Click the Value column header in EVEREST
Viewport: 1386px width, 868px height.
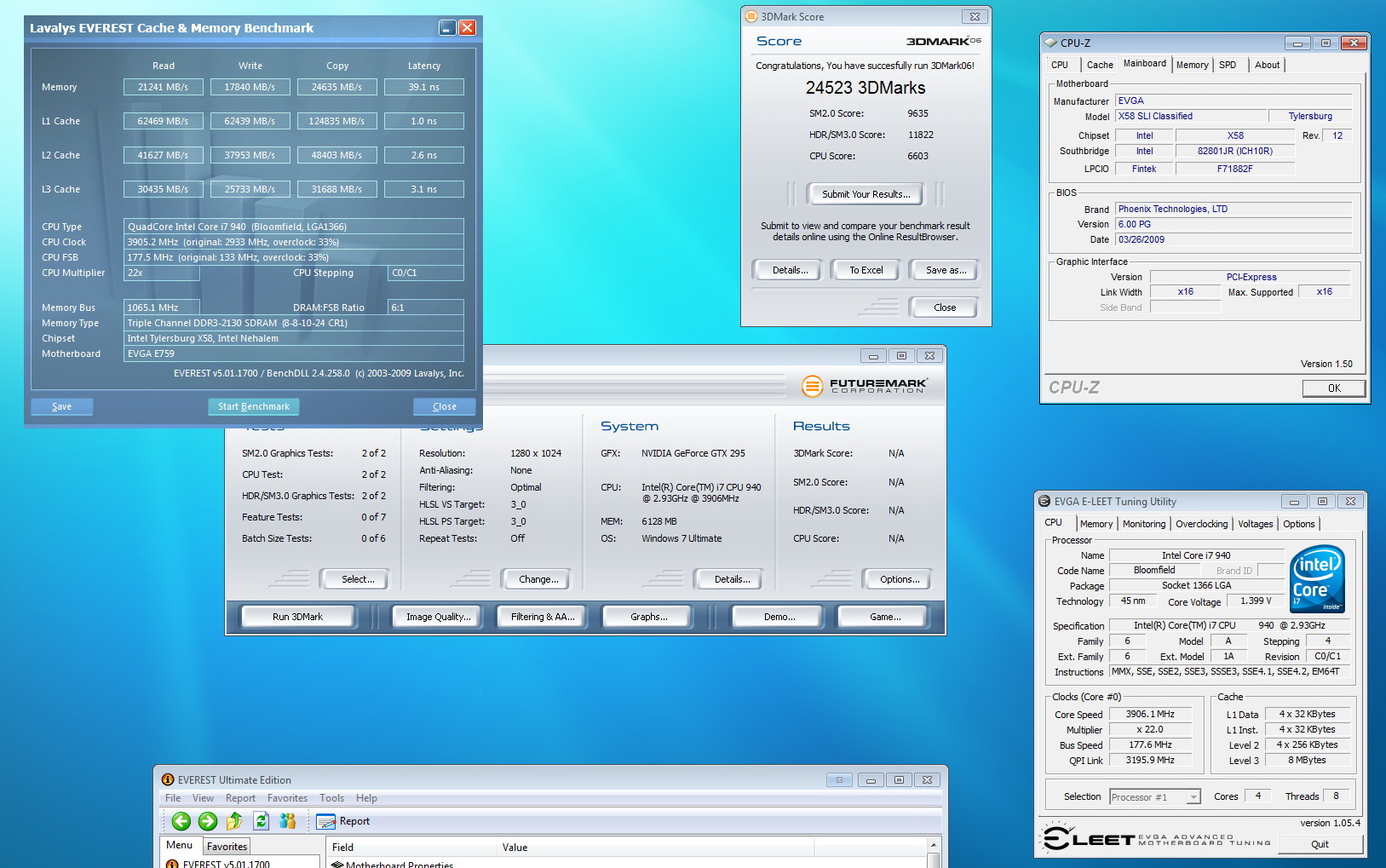(x=656, y=847)
